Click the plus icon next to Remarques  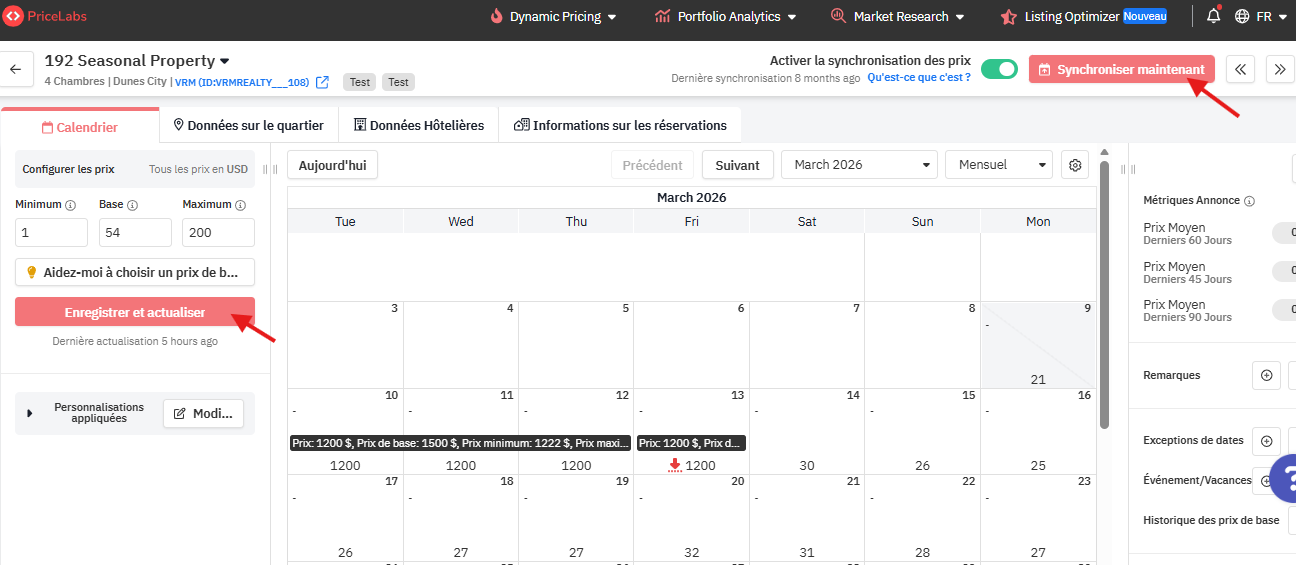pos(1266,375)
